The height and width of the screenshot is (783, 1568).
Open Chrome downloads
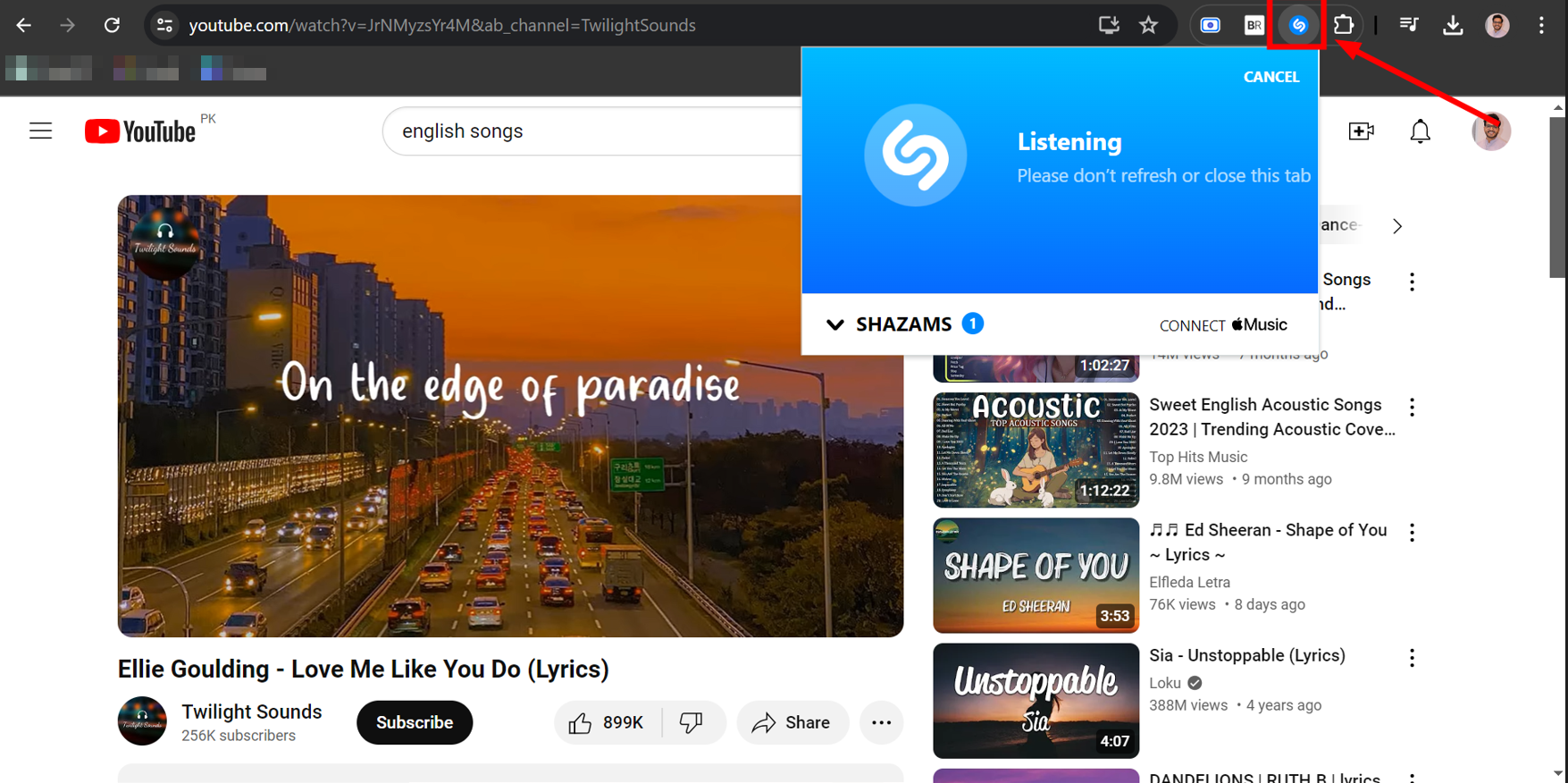(x=1453, y=25)
